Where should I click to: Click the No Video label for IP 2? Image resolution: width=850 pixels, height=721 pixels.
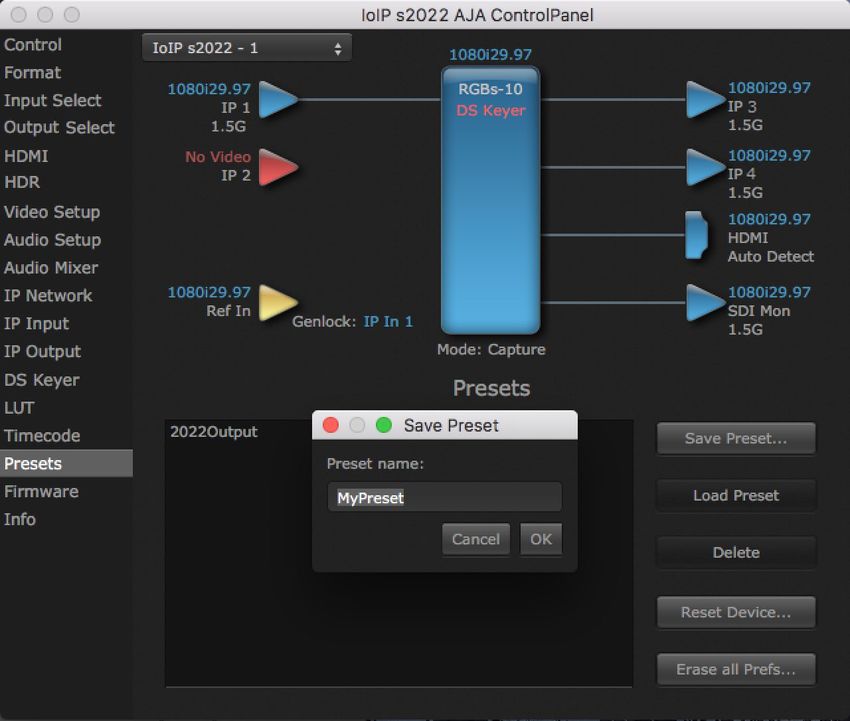point(218,157)
